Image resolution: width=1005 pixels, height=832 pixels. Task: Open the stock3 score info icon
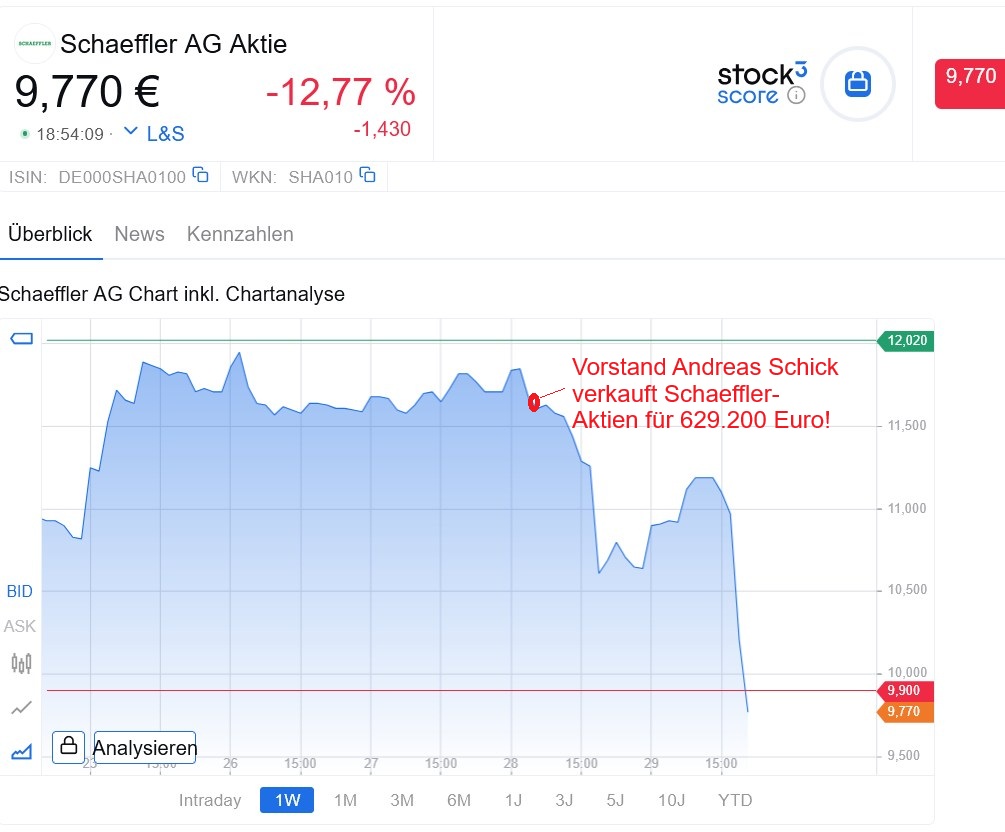click(796, 96)
